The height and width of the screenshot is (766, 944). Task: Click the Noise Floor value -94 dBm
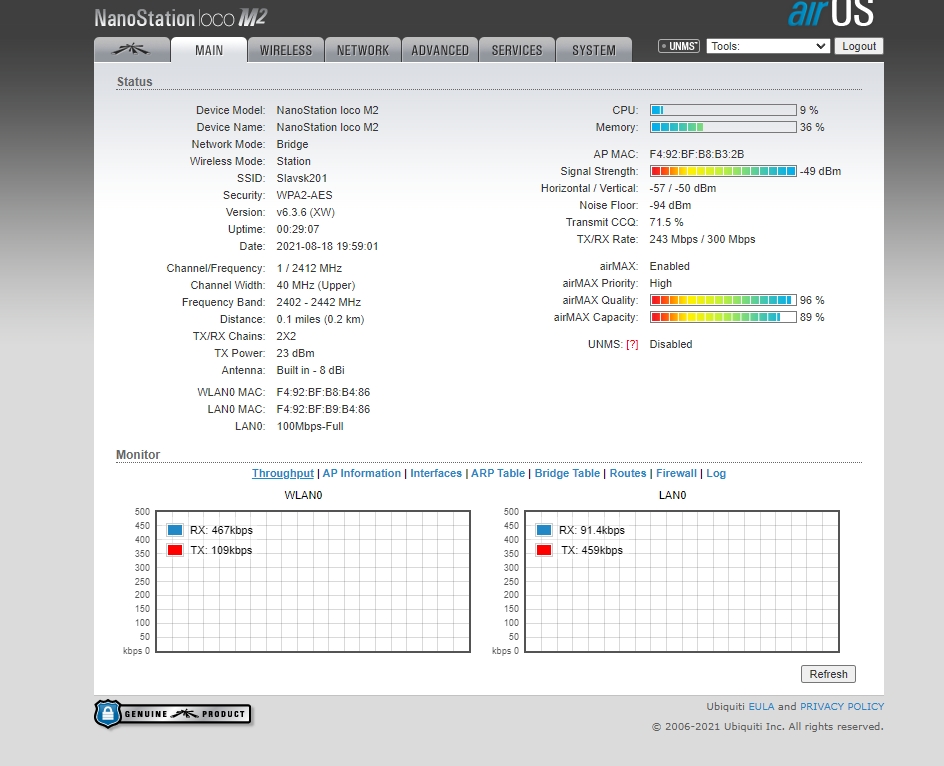(x=670, y=205)
